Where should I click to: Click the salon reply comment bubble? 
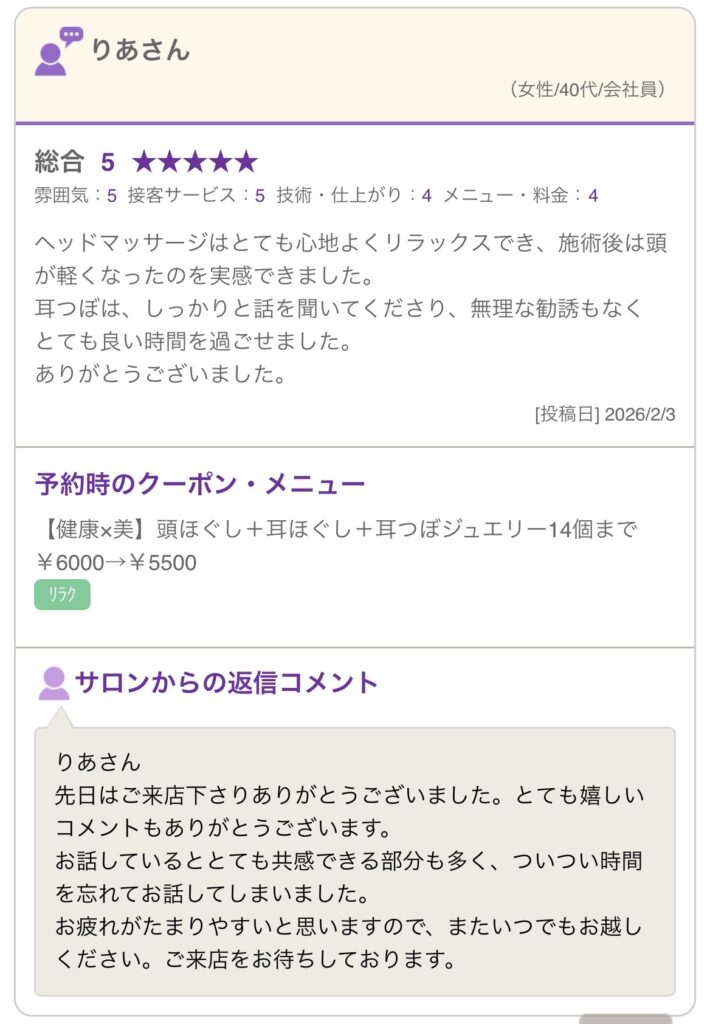[x=354, y=860]
